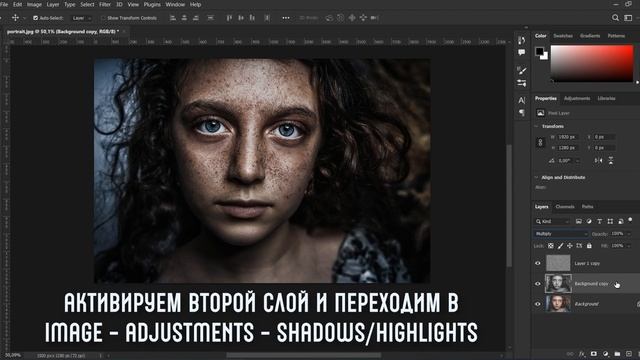Enable Show Transform Controls checkbox
Screen dimensions: 640x360
click(x=103, y=18)
